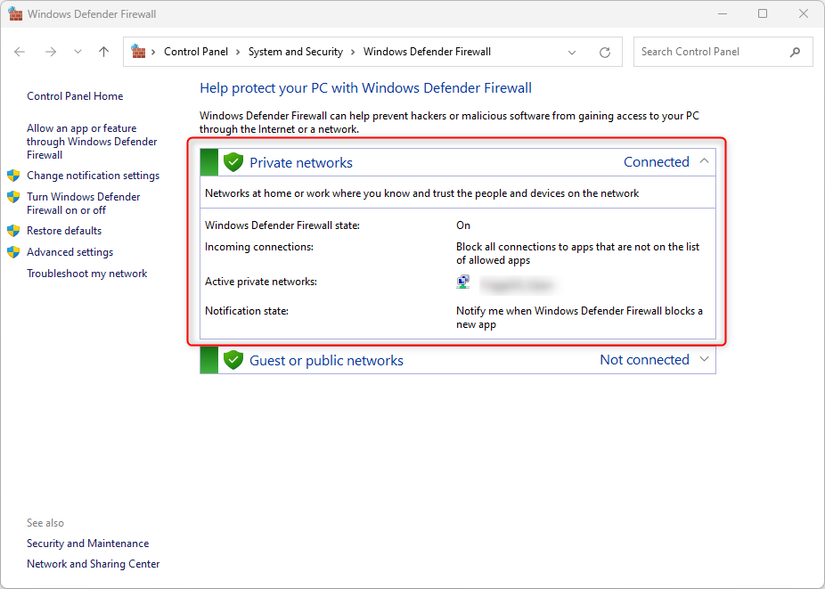
Task: Click the Windows Defender Firewall title bar icon
Action: (x=15, y=14)
